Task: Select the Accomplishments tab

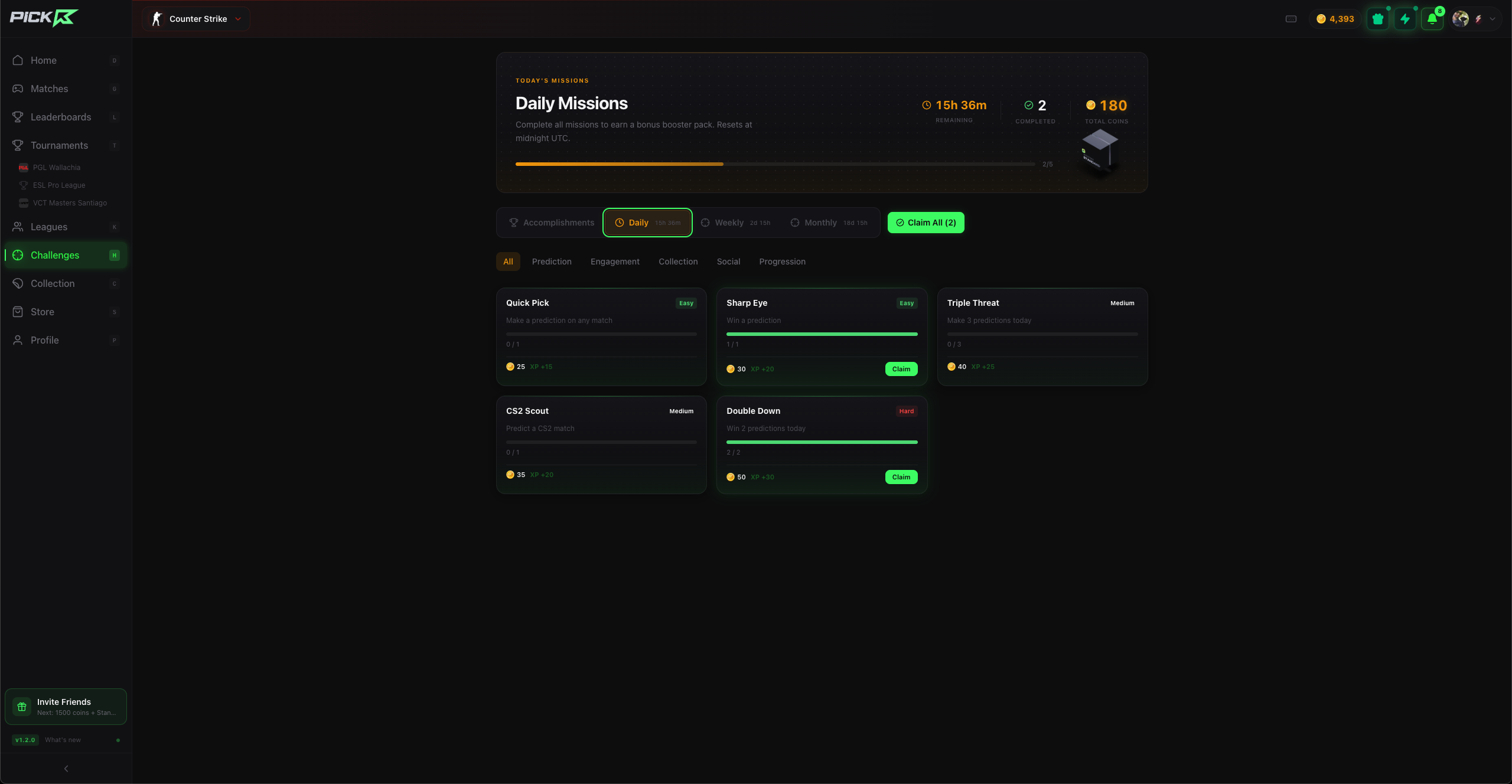Action: tap(552, 223)
